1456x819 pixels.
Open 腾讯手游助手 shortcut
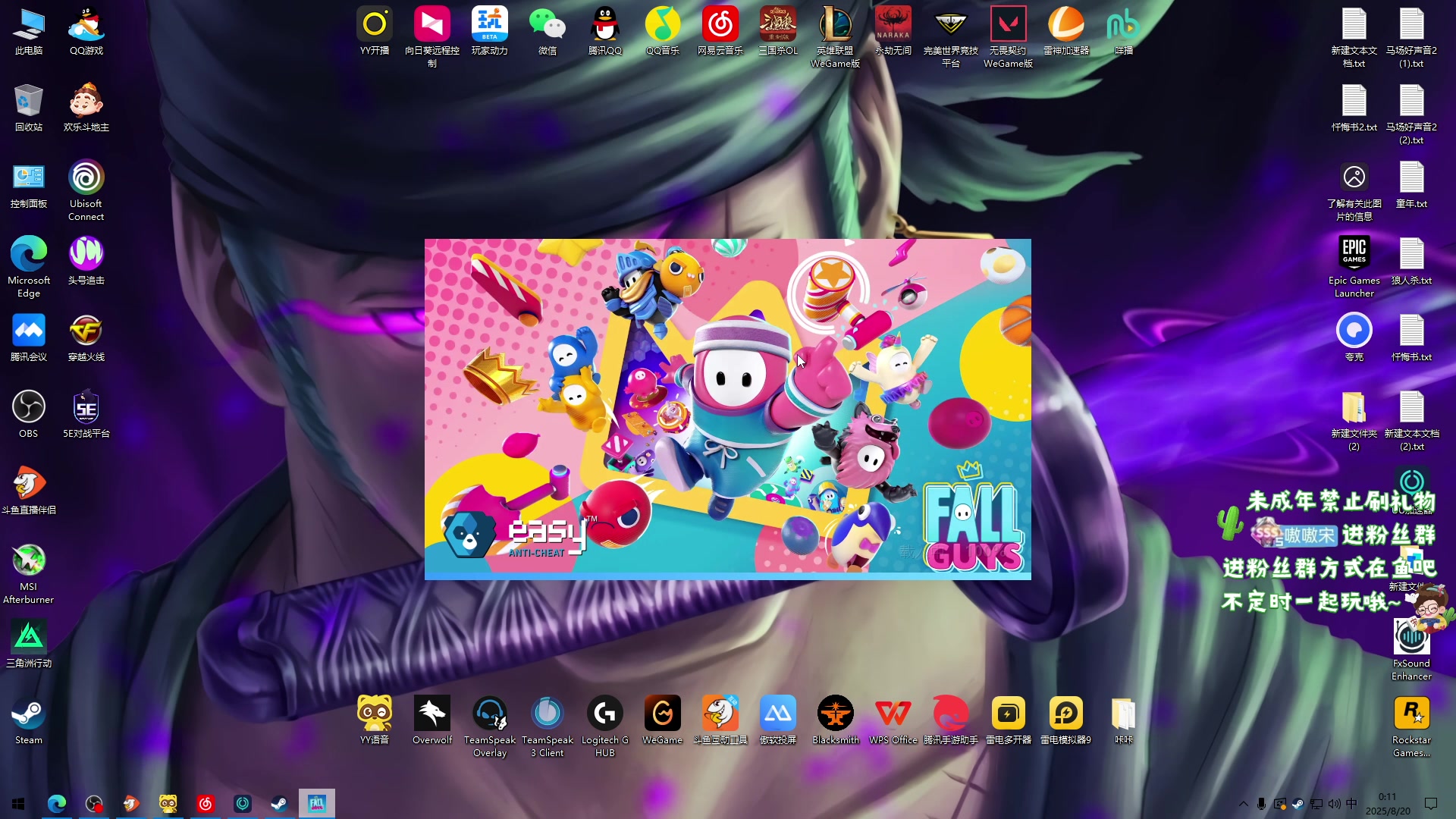951,721
